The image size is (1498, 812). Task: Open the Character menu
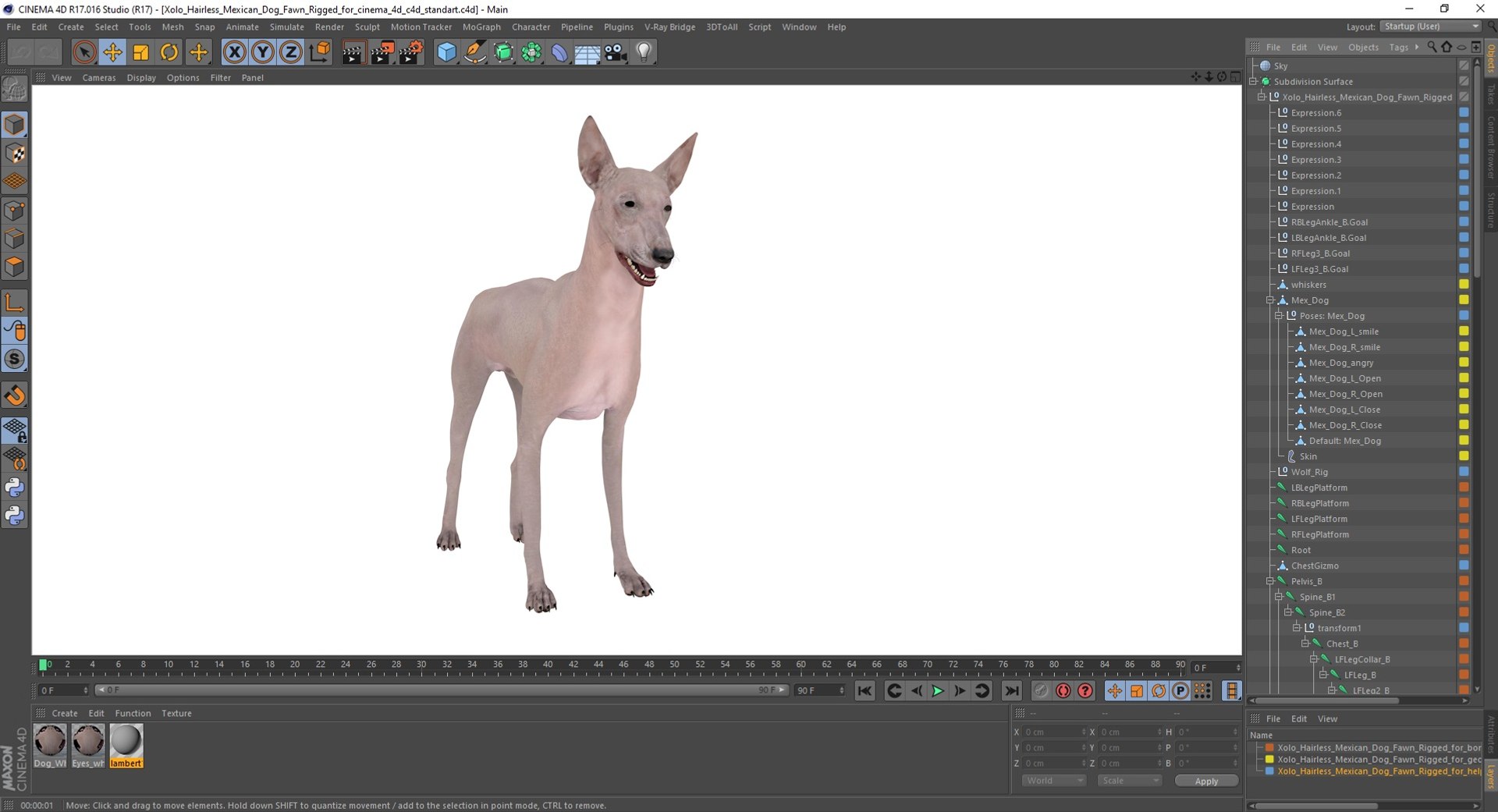[x=531, y=27]
